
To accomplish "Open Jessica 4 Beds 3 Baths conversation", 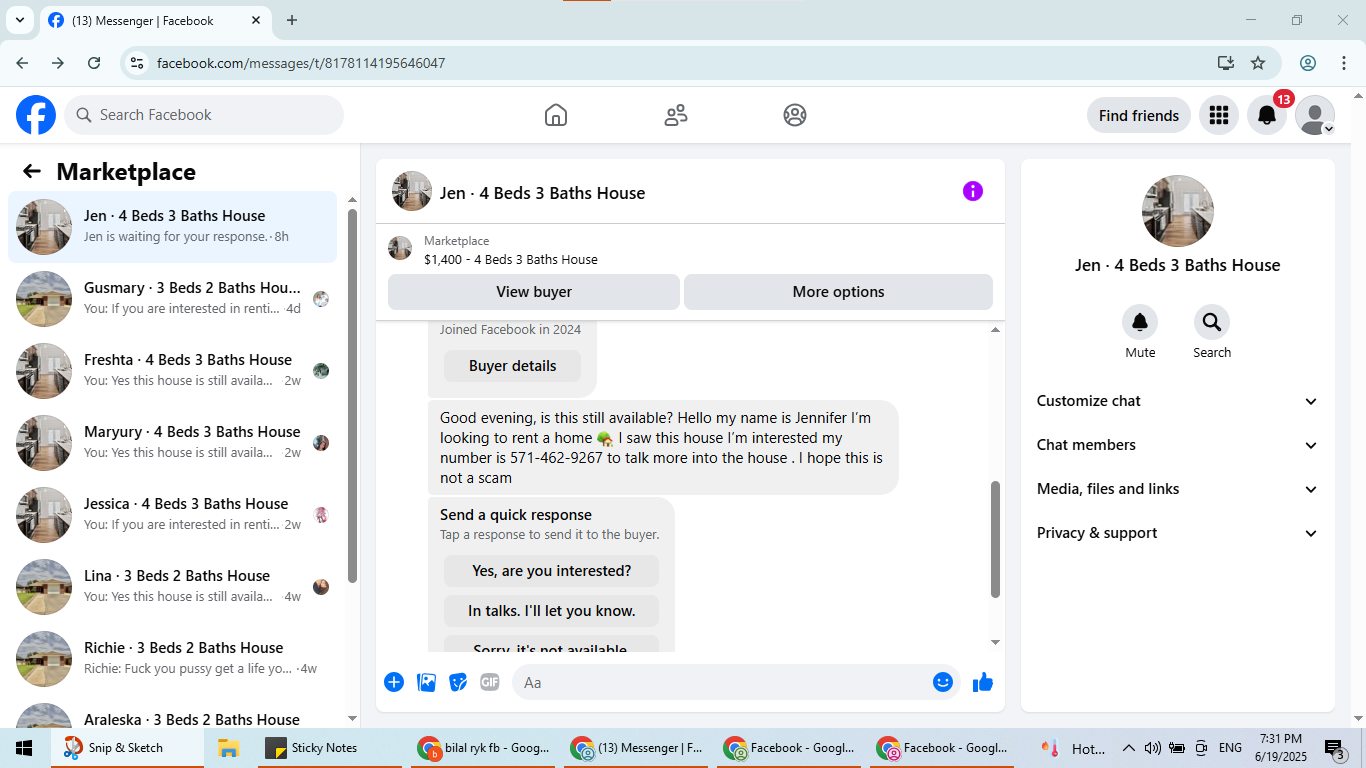I will 173,514.
